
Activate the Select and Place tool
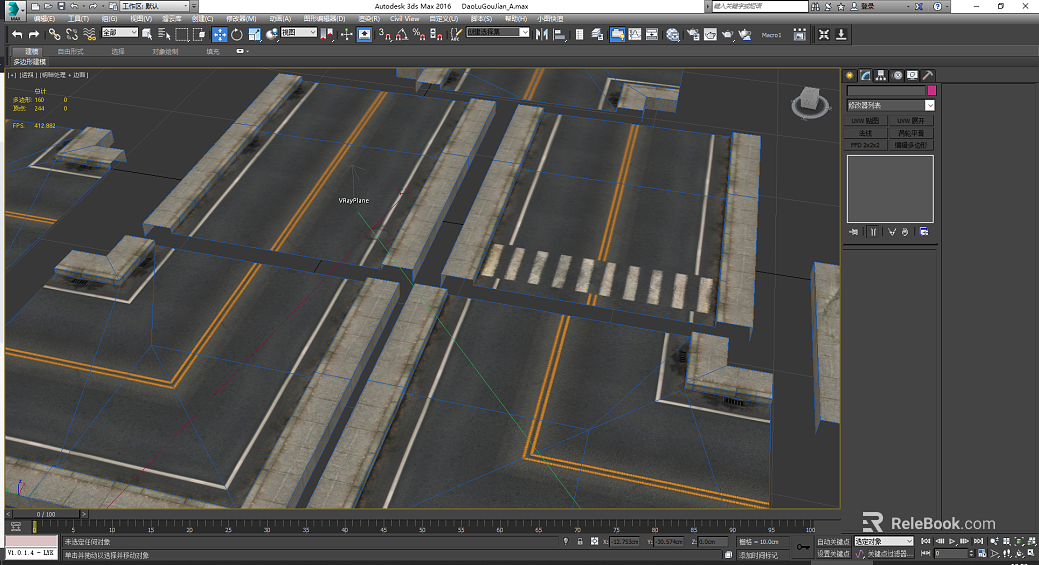[x=272, y=34]
